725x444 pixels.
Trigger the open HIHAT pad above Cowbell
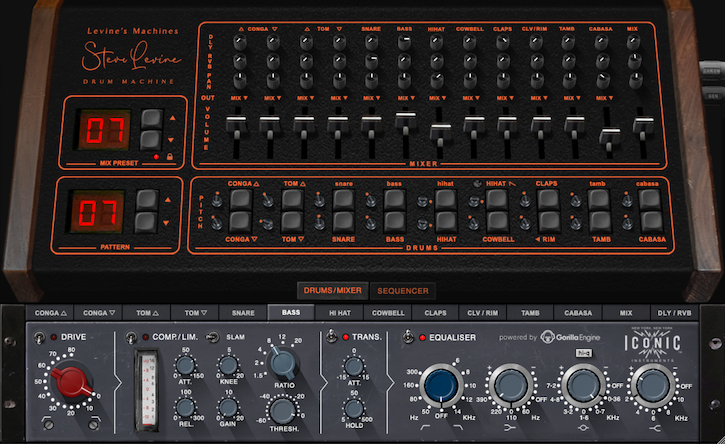(x=497, y=200)
